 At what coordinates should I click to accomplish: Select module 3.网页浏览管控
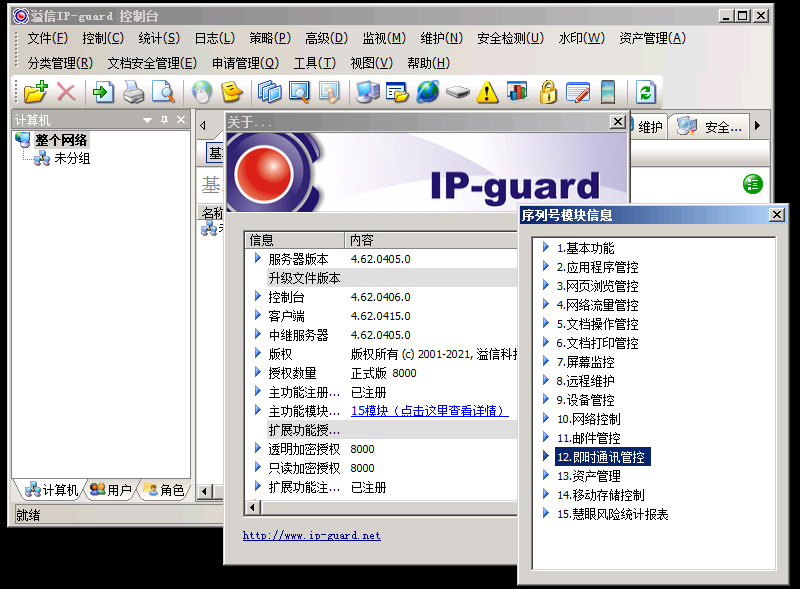pyautogui.click(x=597, y=286)
